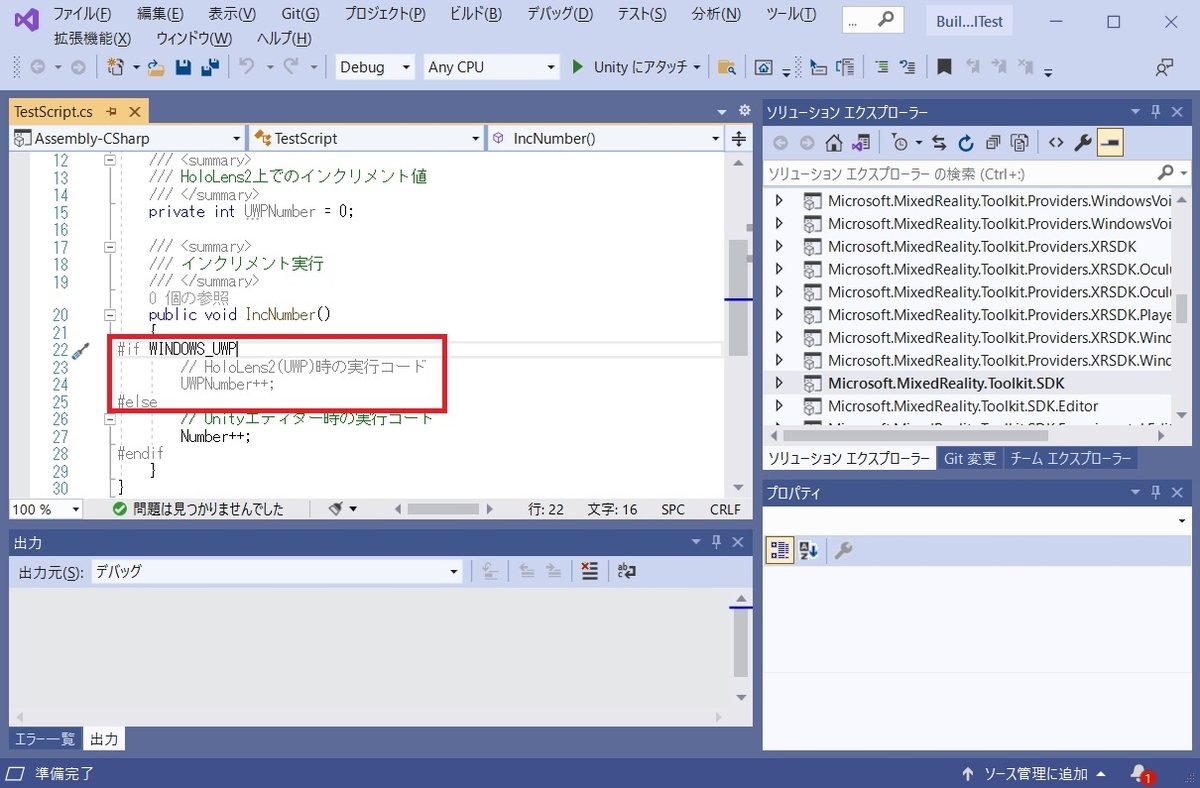The height and width of the screenshot is (788, 1200).
Task: Toggle Categorized view in Properties panel
Action: (x=781, y=550)
